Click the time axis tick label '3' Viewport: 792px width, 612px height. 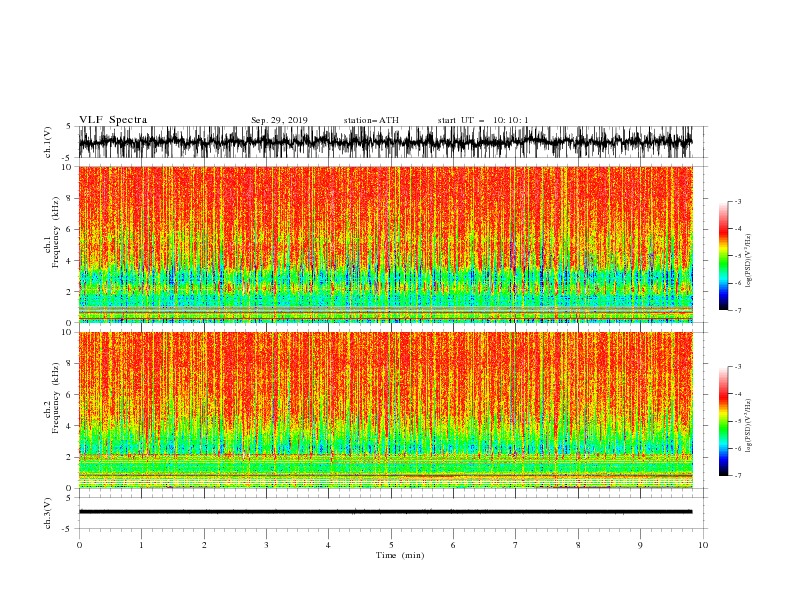click(x=266, y=545)
